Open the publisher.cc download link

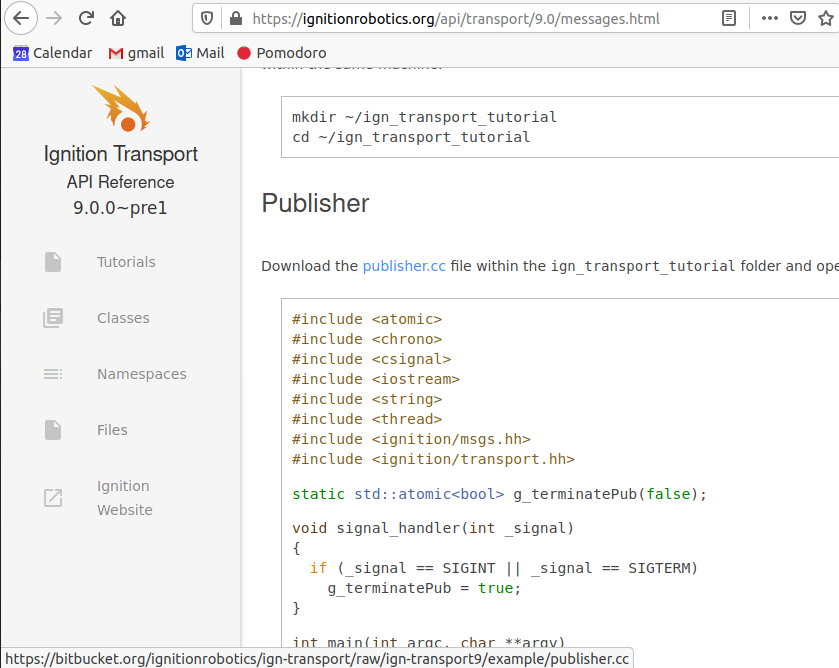(404, 266)
